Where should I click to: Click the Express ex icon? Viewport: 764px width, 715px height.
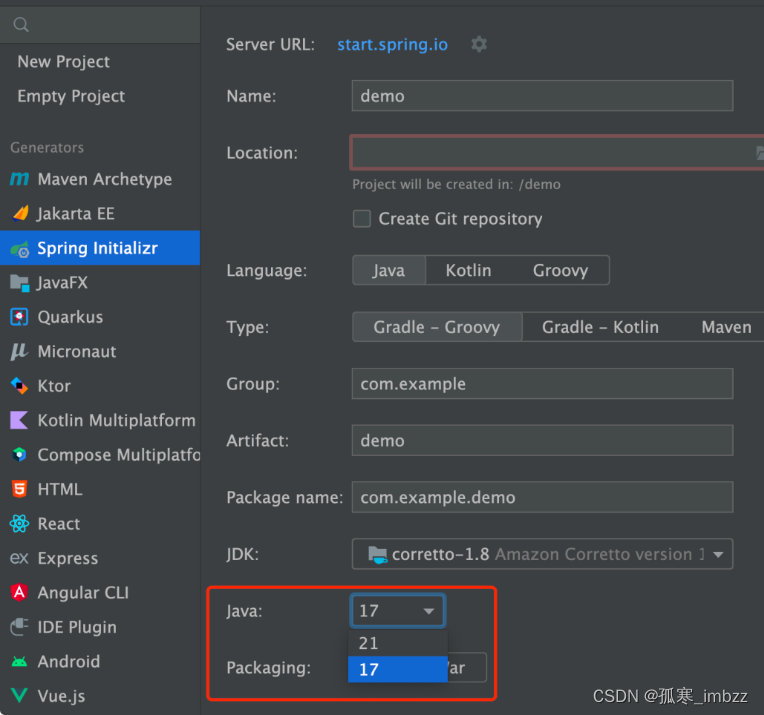click(19, 558)
